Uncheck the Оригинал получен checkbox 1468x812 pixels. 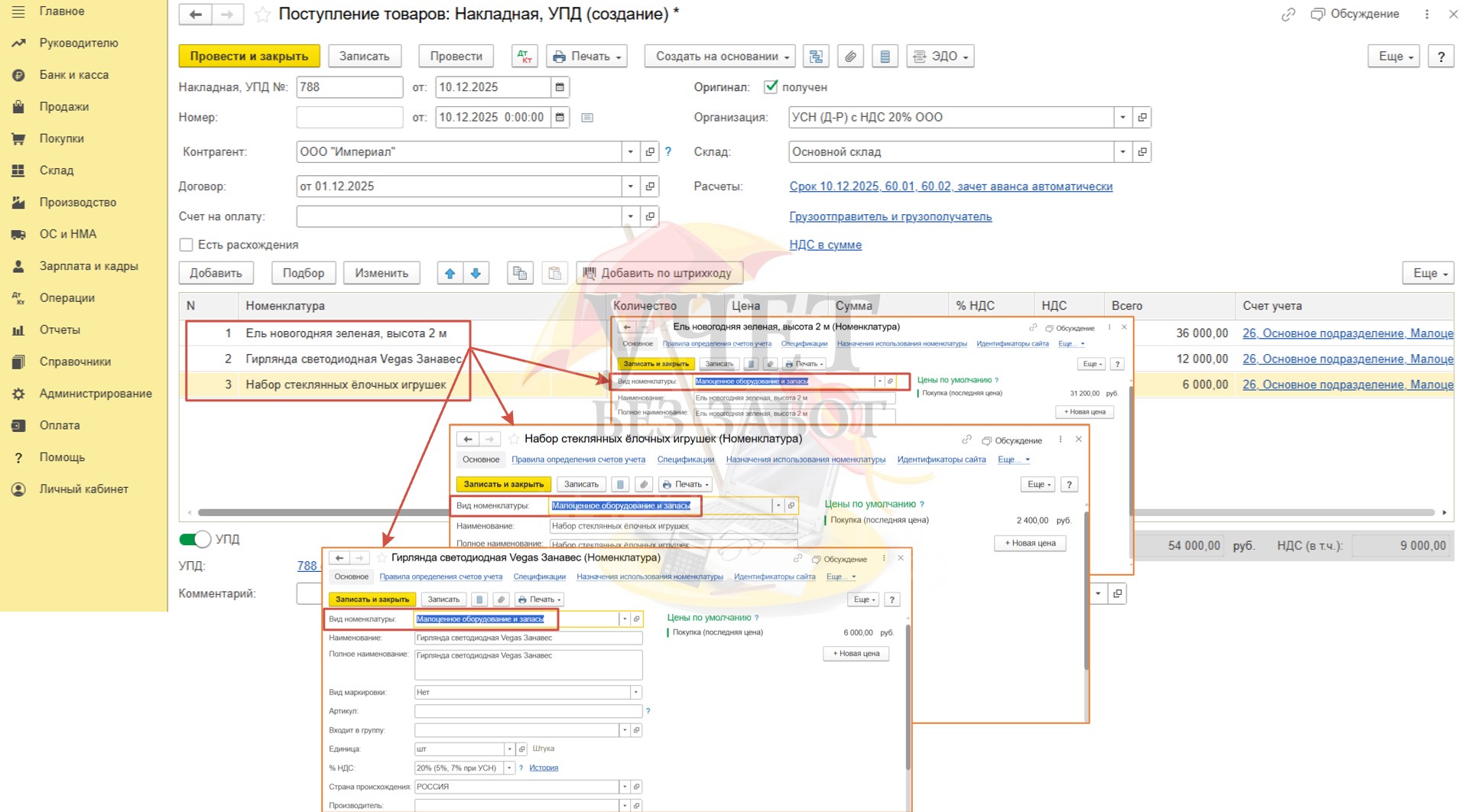(771, 87)
